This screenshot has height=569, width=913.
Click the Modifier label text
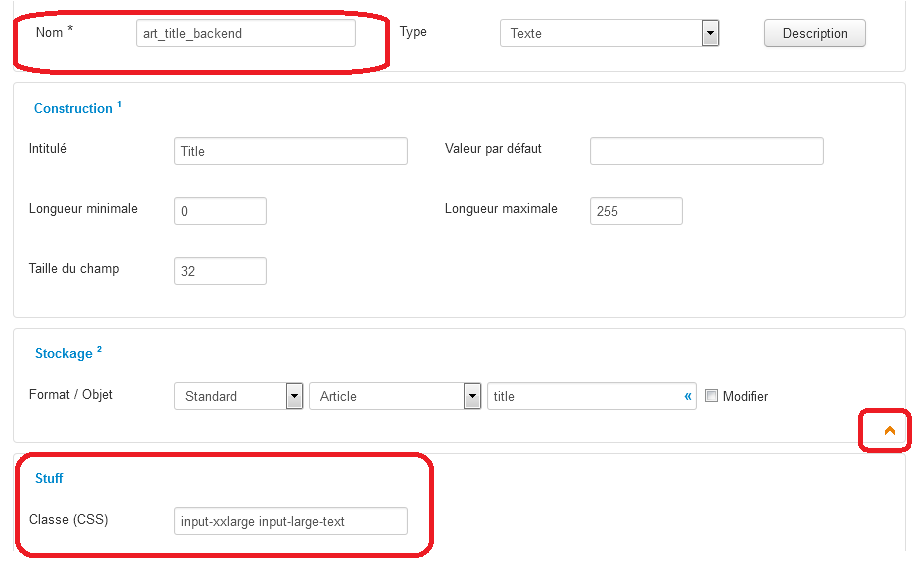(745, 396)
